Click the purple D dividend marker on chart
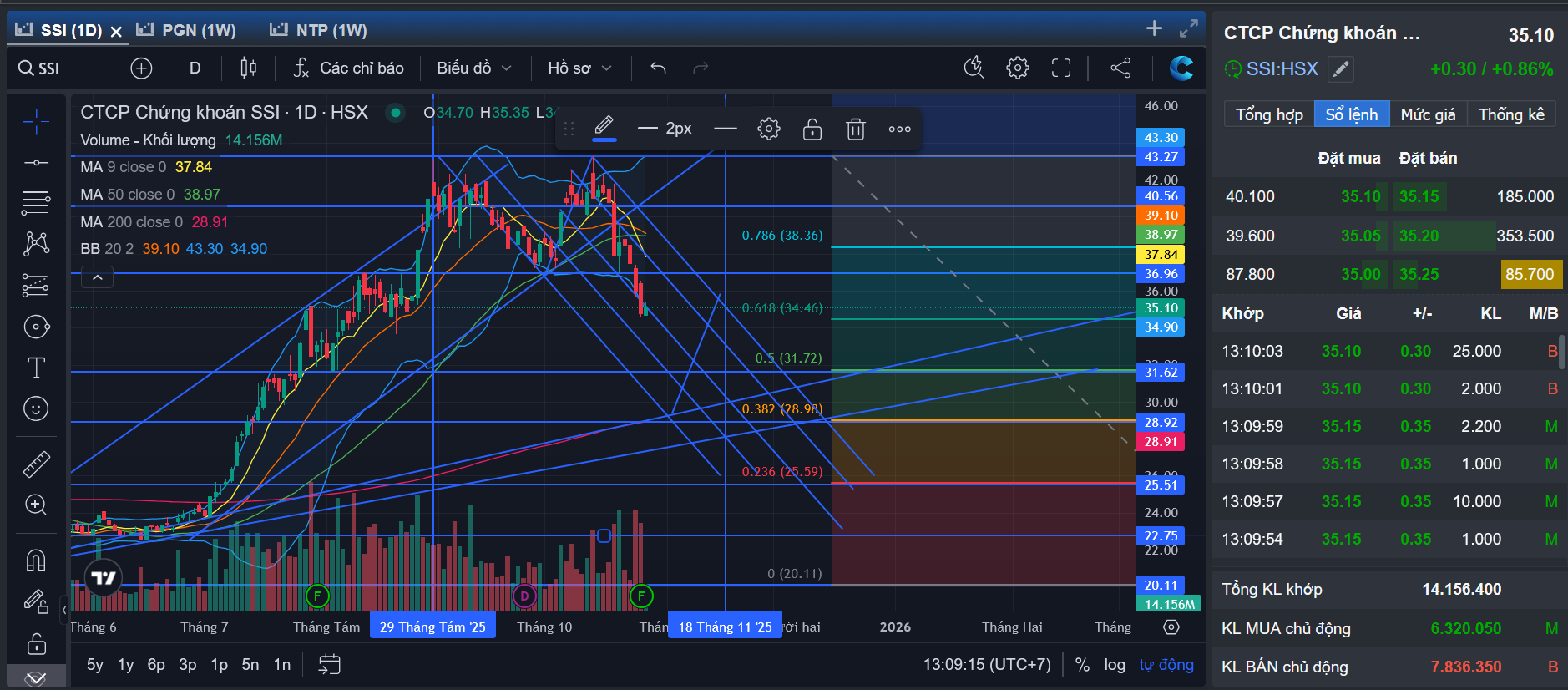This screenshot has height=690, width=1568. pos(524,596)
